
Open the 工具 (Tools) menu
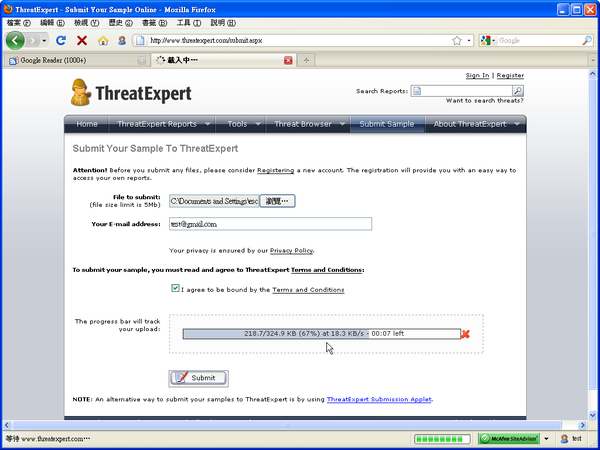click(189, 23)
